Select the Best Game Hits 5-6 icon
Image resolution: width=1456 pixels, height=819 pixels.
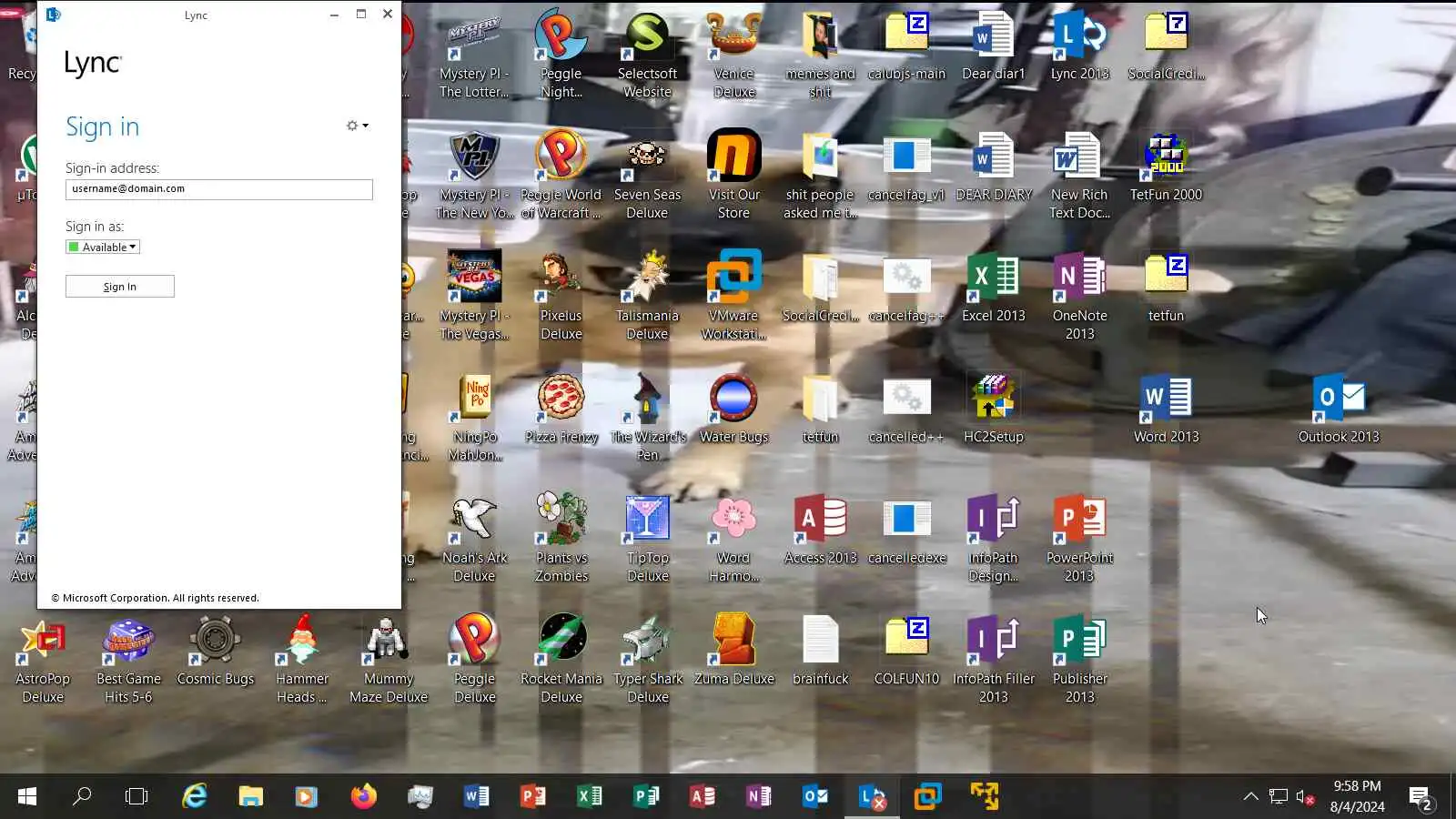coord(129,660)
